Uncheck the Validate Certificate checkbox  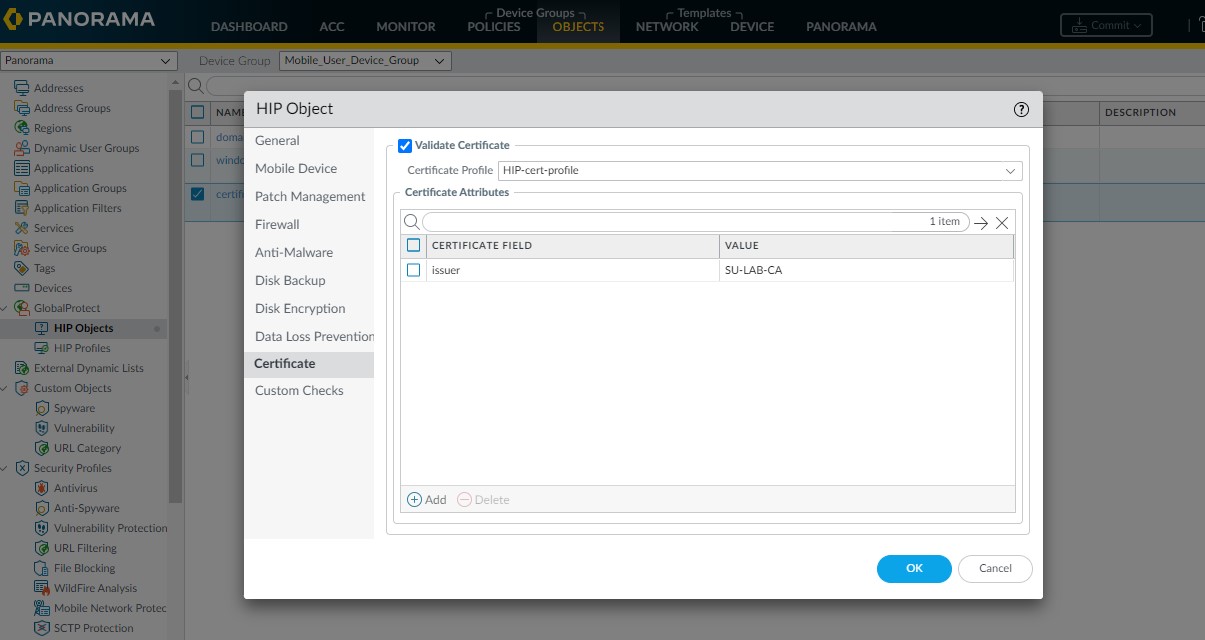point(405,146)
